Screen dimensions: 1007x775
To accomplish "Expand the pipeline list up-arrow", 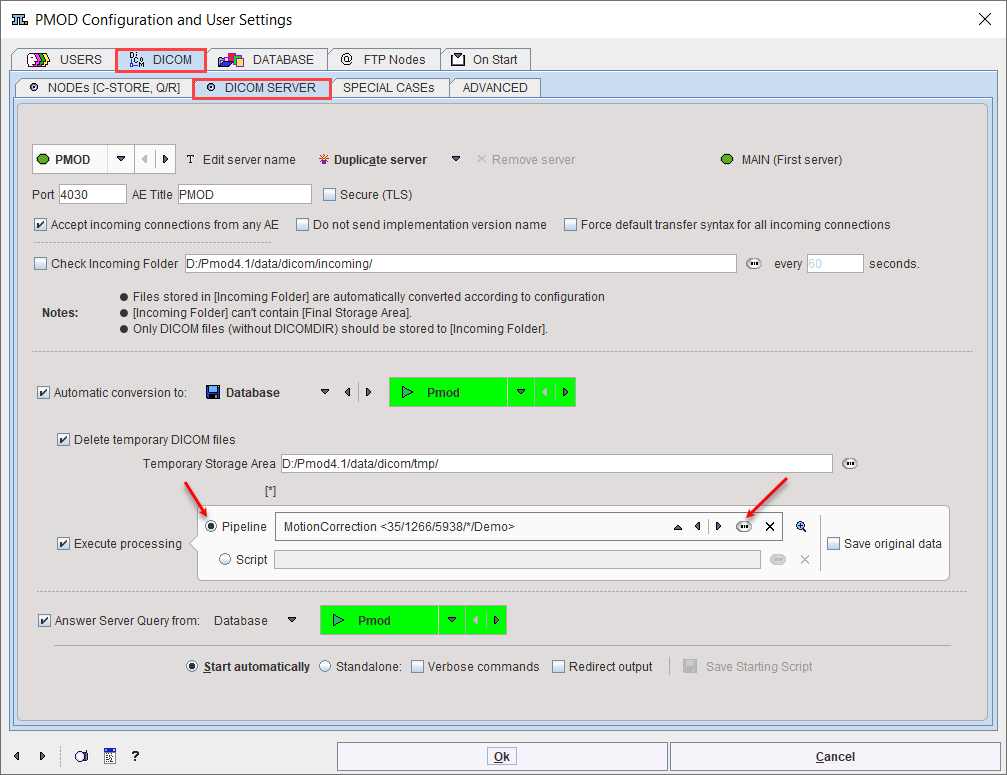I will point(678,527).
